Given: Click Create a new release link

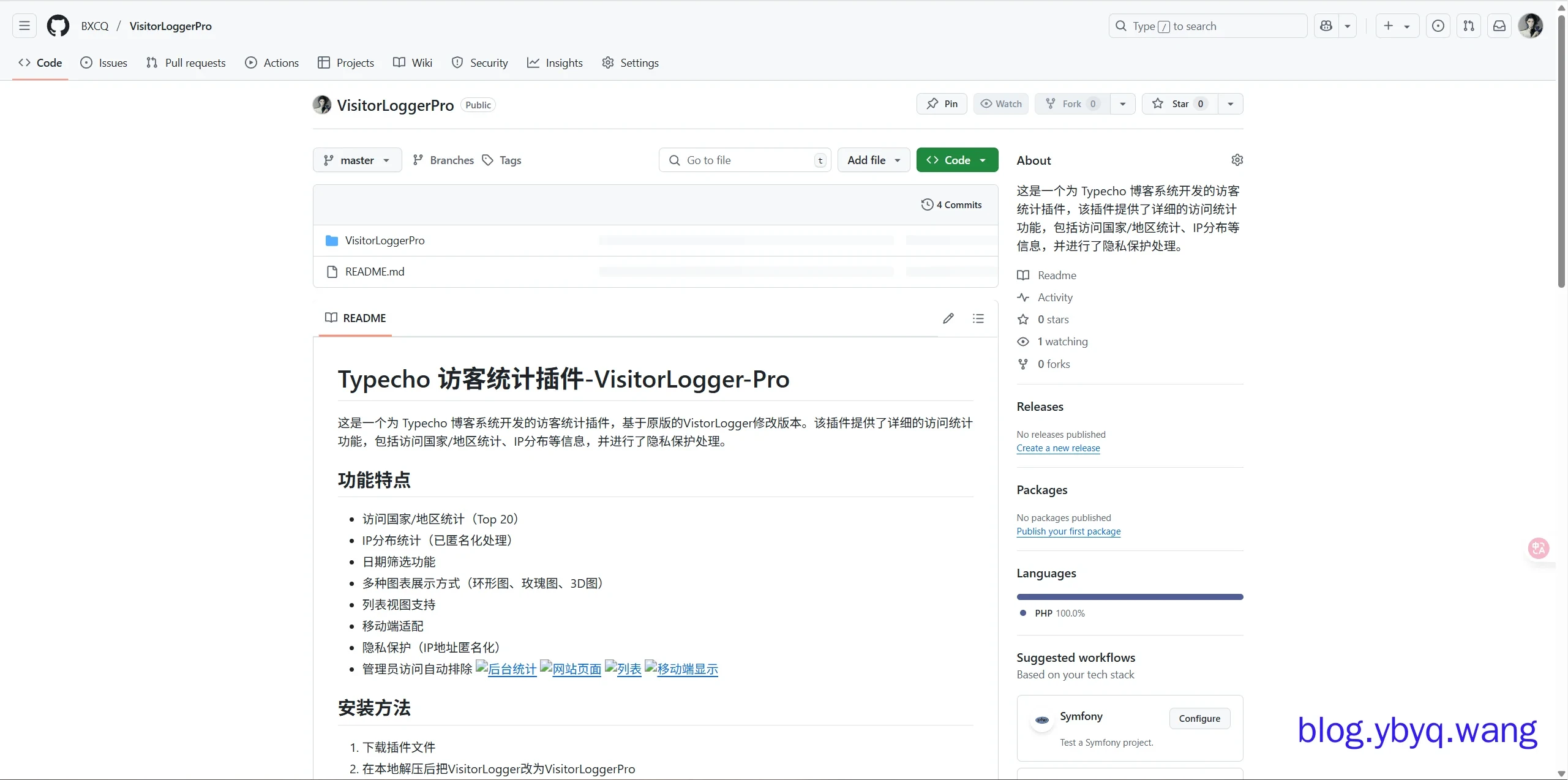Looking at the screenshot, I should click(x=1058, y=448).
